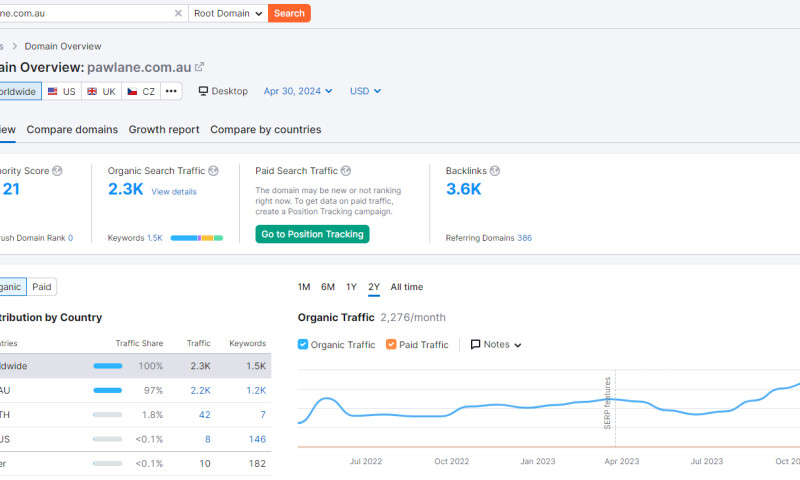Image resolution: width=800 pixels, height=480 pixels.
Task: Open the Root Domain dropdown
Action: click(x=228, y=14)
